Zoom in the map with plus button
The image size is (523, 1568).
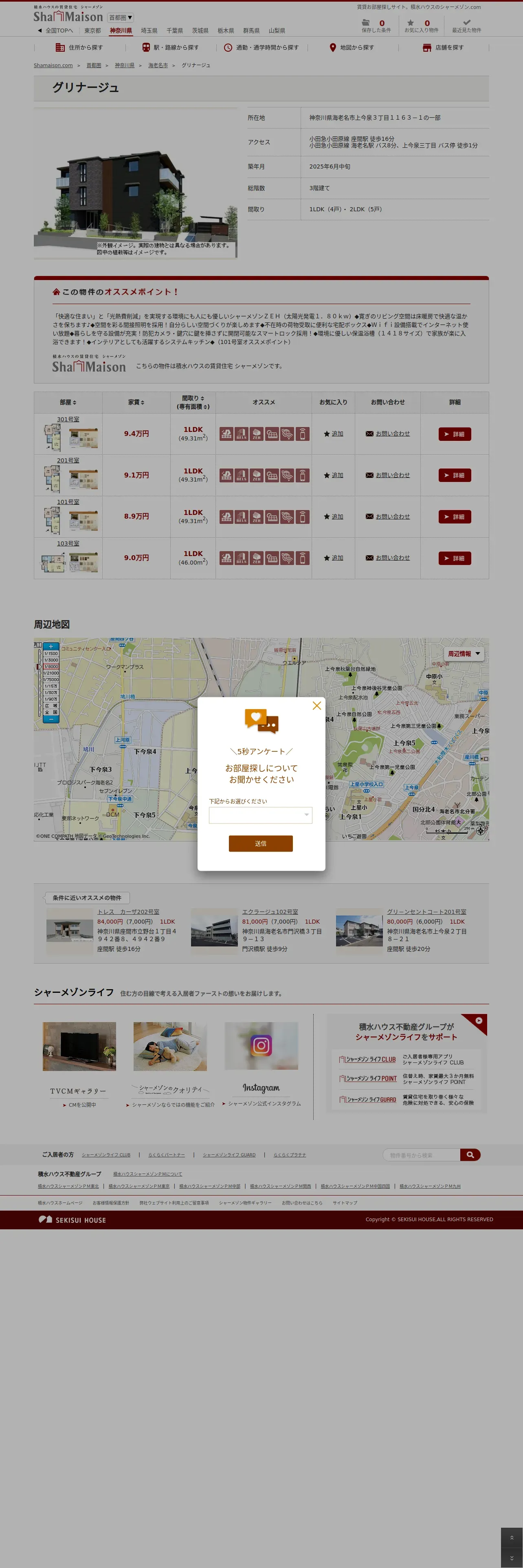pyautogui.click(x=51, y=646)
